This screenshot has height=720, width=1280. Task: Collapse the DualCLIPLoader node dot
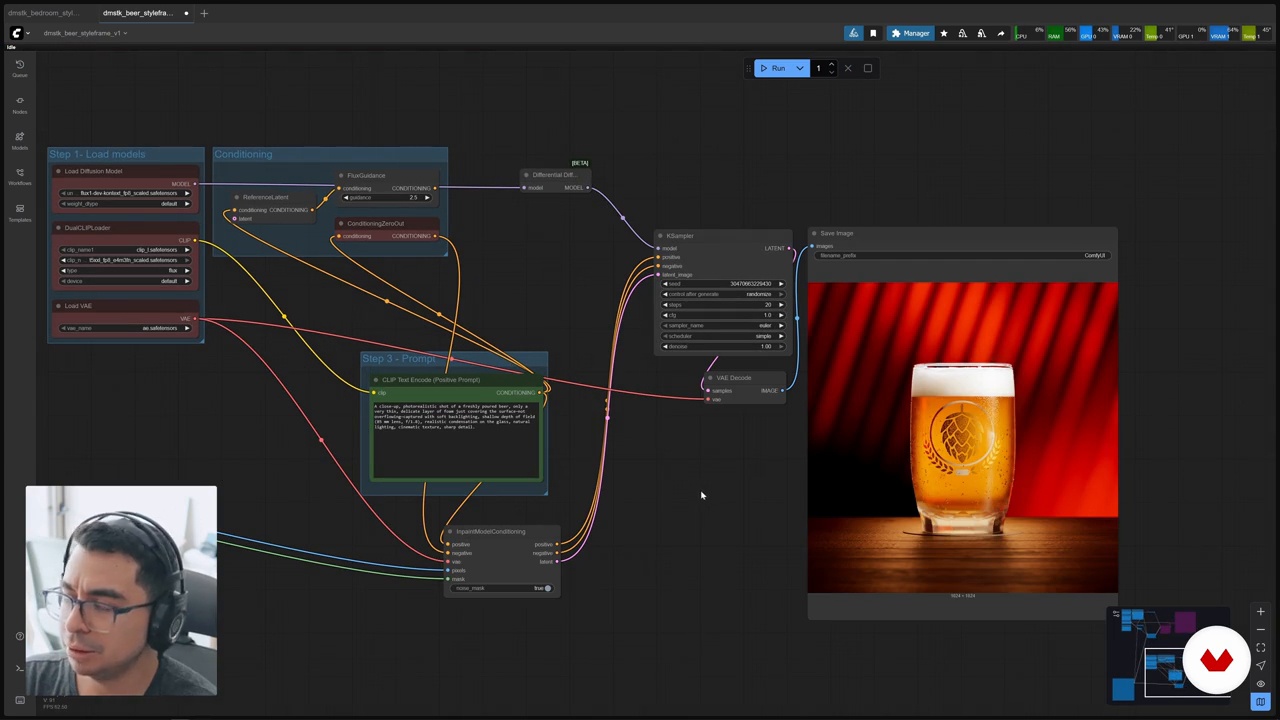(58, 227)
